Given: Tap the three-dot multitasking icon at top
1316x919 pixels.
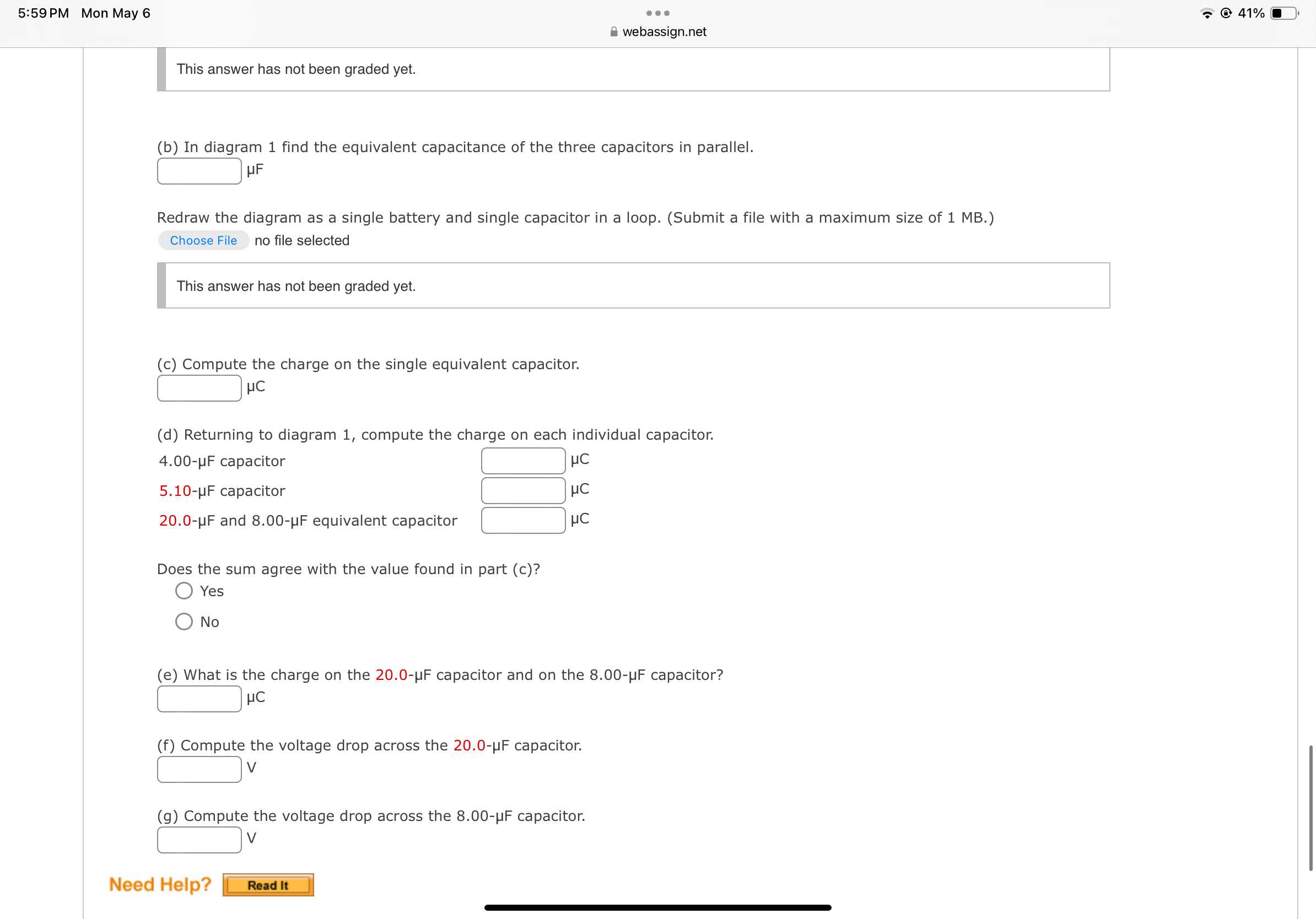Looking at the screenshot, I should tap(657, 13).
